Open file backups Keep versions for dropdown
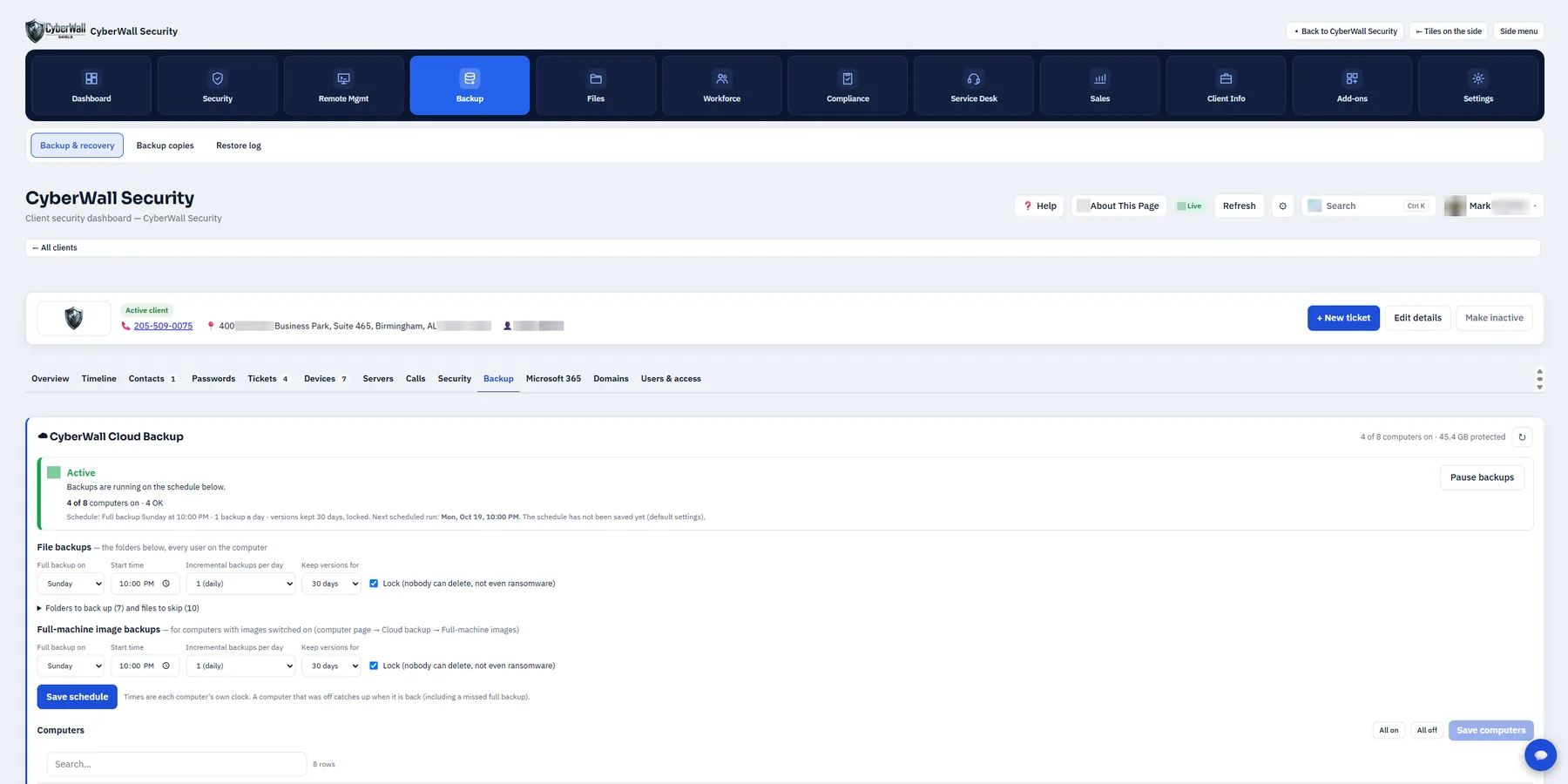Image resolution: width=1568 pixels, height=784 pixels. point(331,584)
